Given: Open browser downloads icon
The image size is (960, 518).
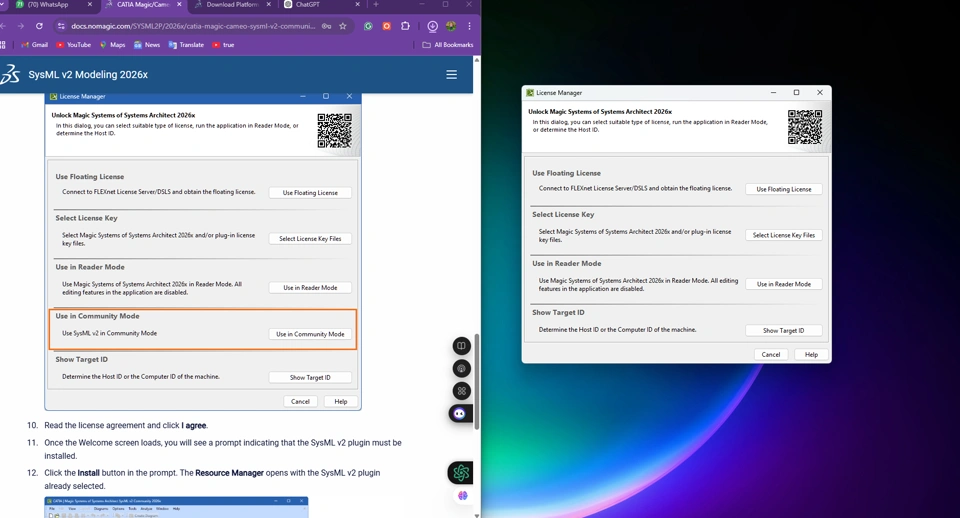Looking at the screenshot, I should pos(432,26).
